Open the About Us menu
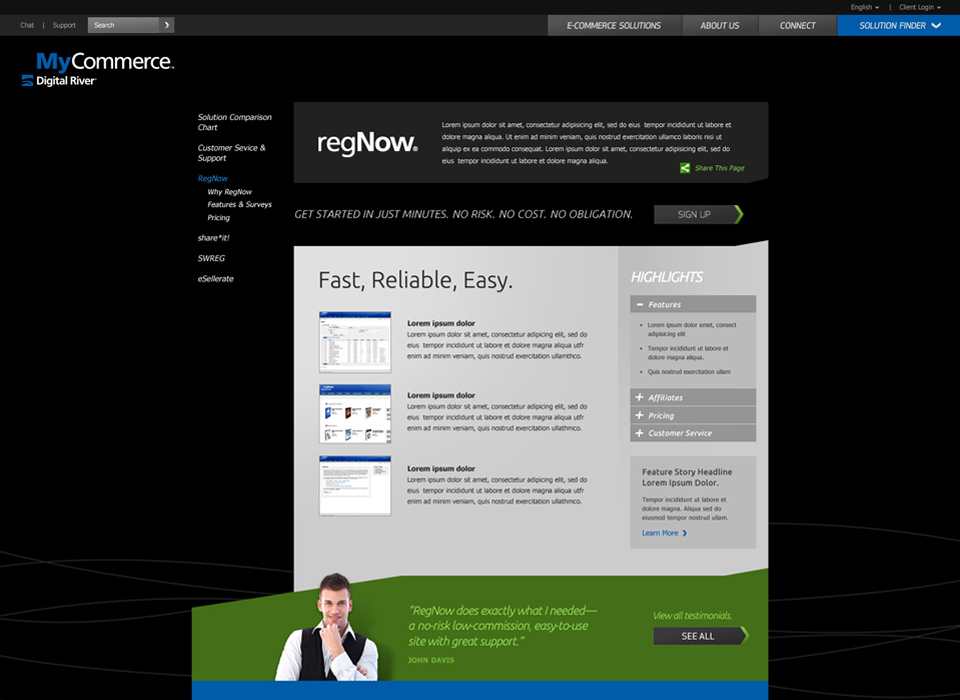The width and height of the screenshot is (960, 700). 720,26
